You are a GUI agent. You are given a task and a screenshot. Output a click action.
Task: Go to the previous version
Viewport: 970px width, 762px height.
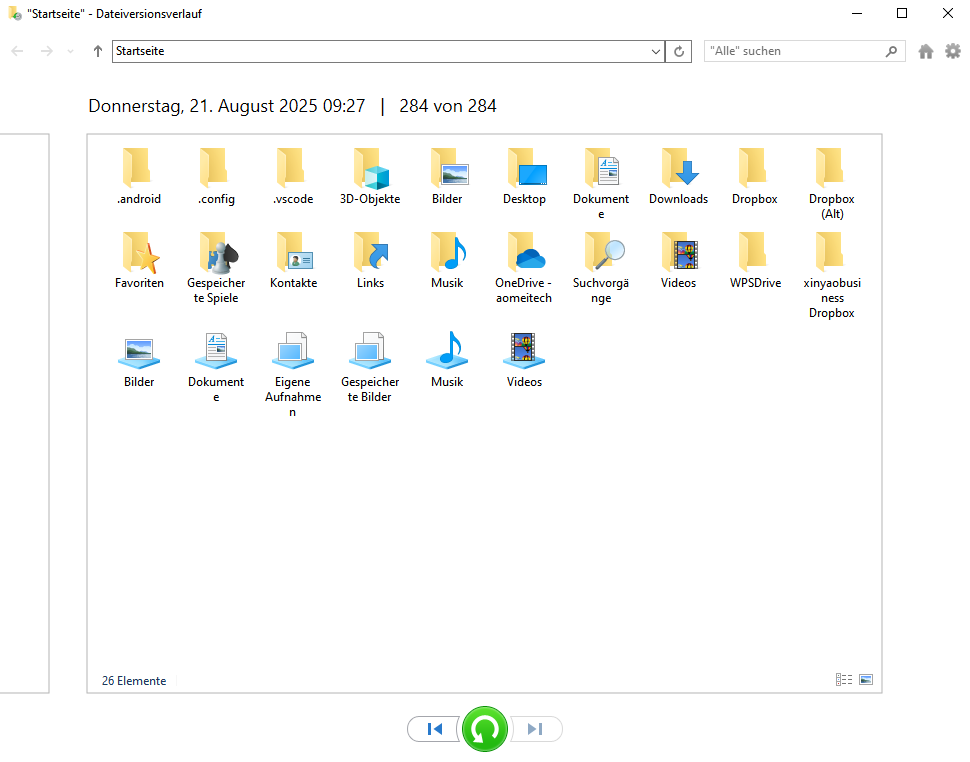pos(435,729)
